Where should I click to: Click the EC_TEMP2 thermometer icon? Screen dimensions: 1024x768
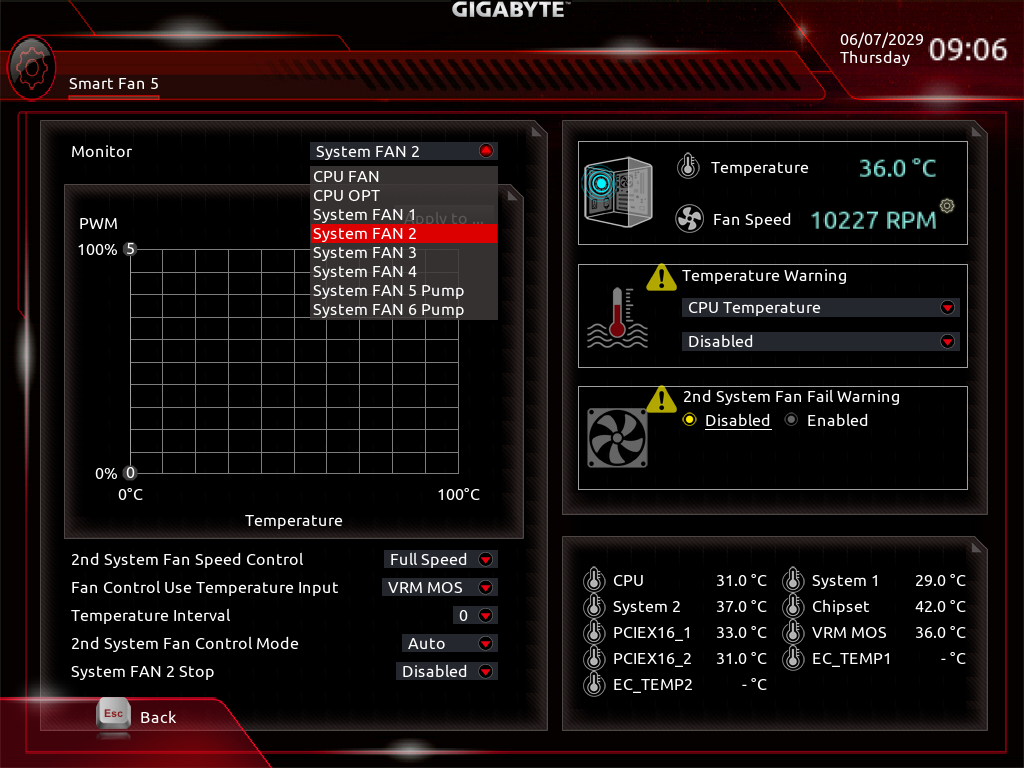(594, 684)
